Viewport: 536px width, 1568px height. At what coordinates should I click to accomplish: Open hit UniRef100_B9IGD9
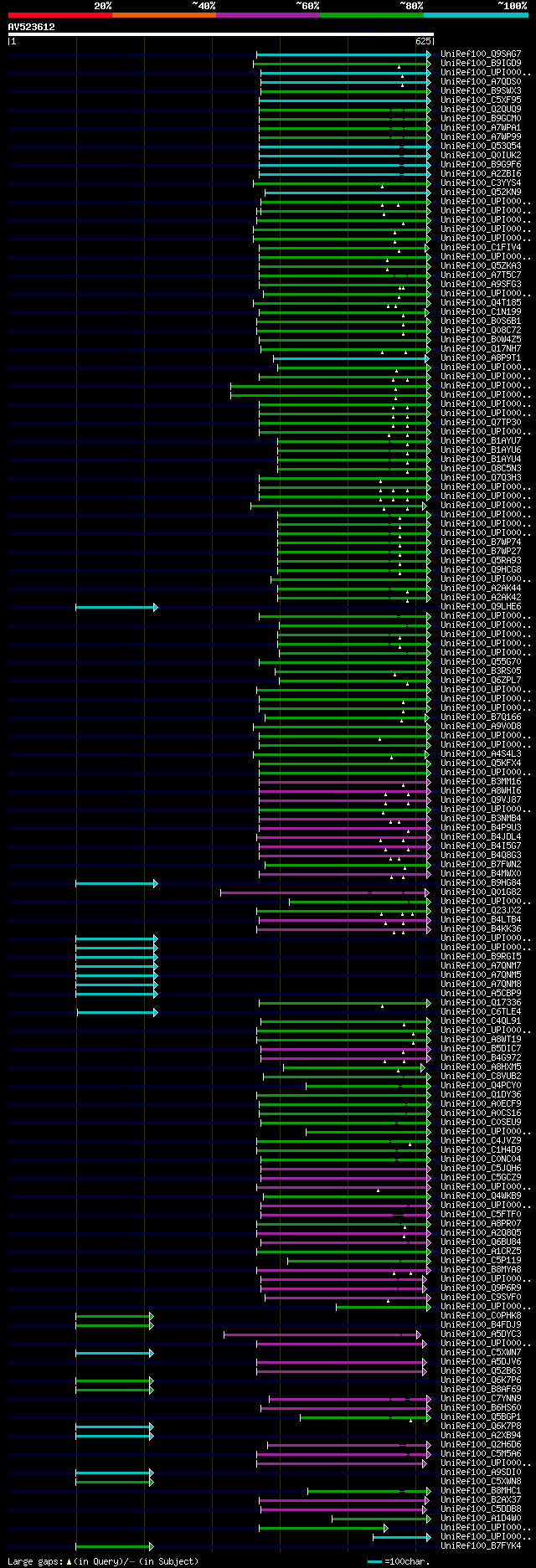pyautogui.click(x=481, y=64)
